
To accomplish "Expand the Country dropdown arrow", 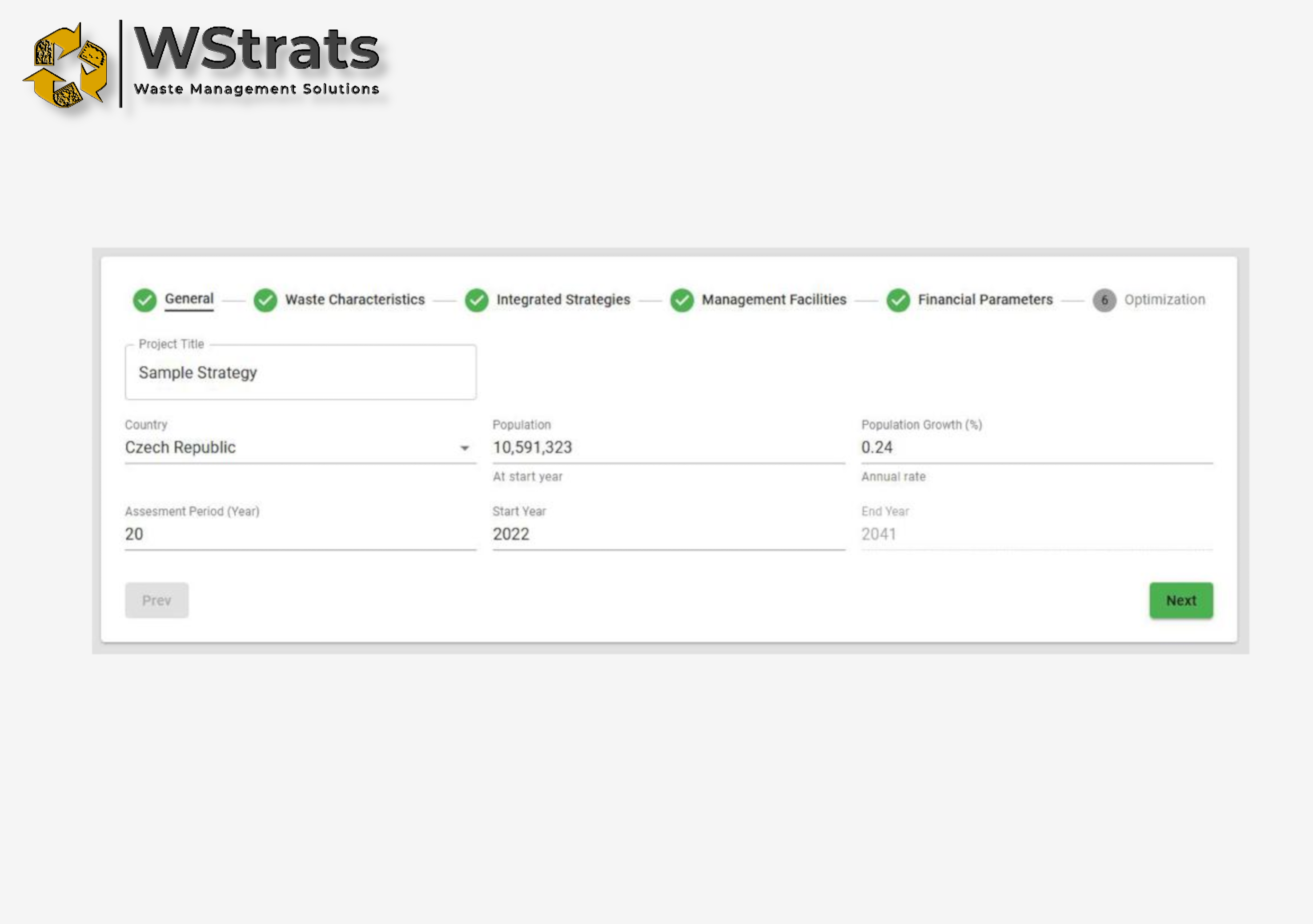I will click(465, 448).
